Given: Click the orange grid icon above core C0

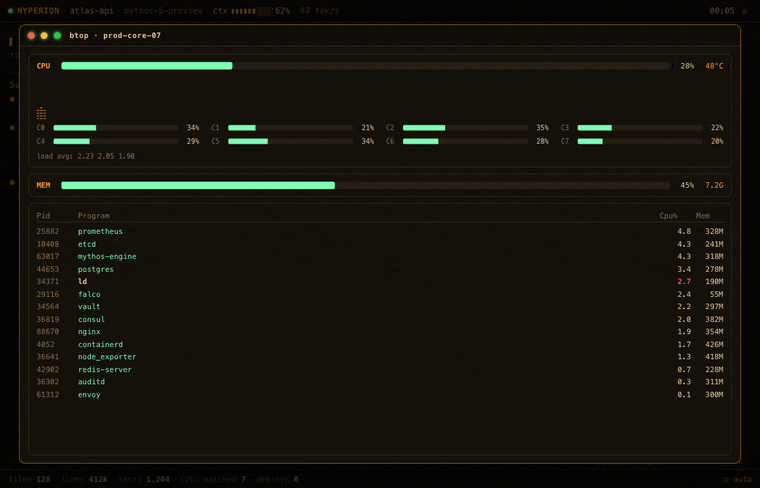Looking at the screenshot, I should (x=41, y=113).
